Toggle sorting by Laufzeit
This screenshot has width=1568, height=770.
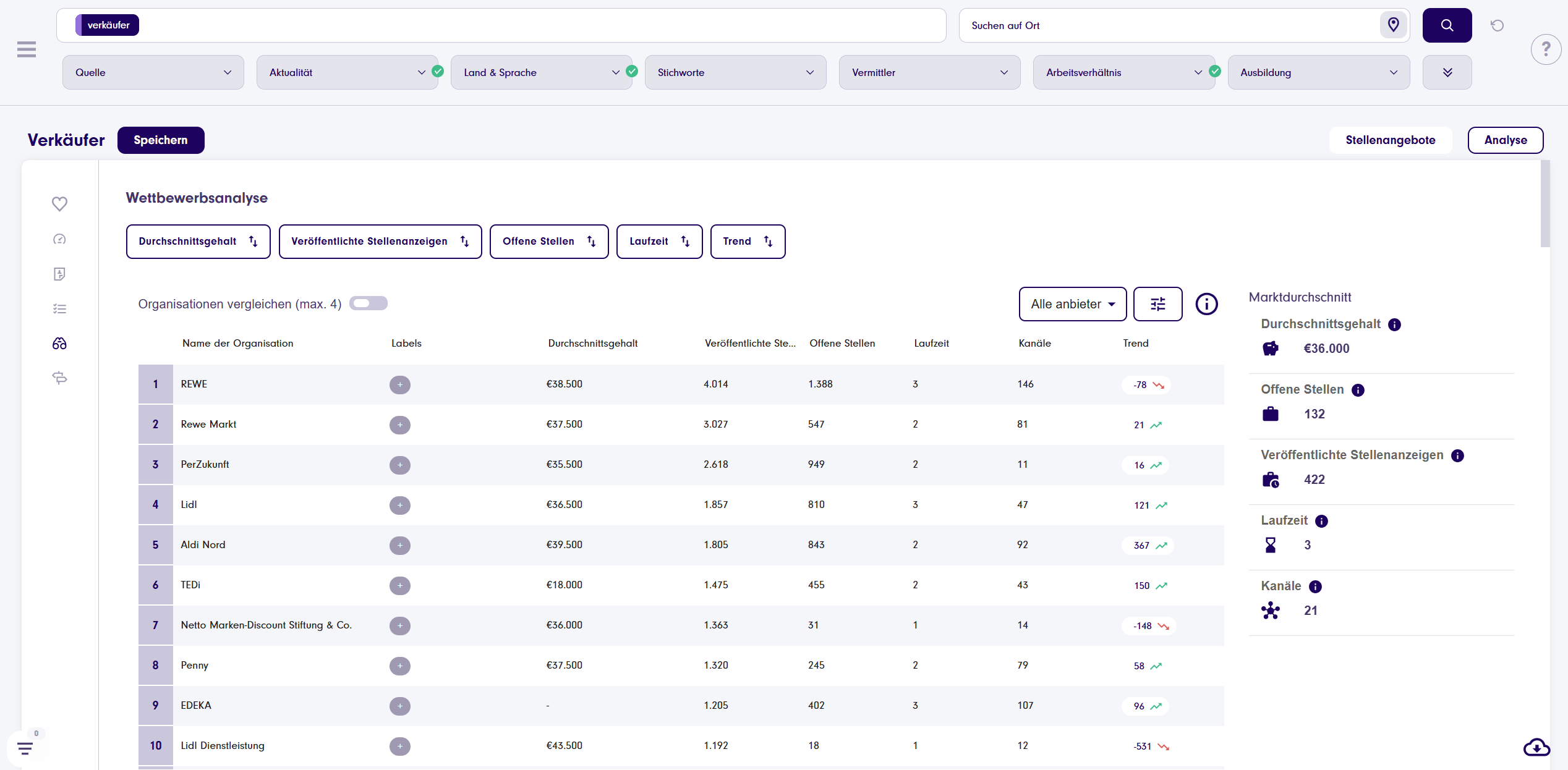point(659,242)
